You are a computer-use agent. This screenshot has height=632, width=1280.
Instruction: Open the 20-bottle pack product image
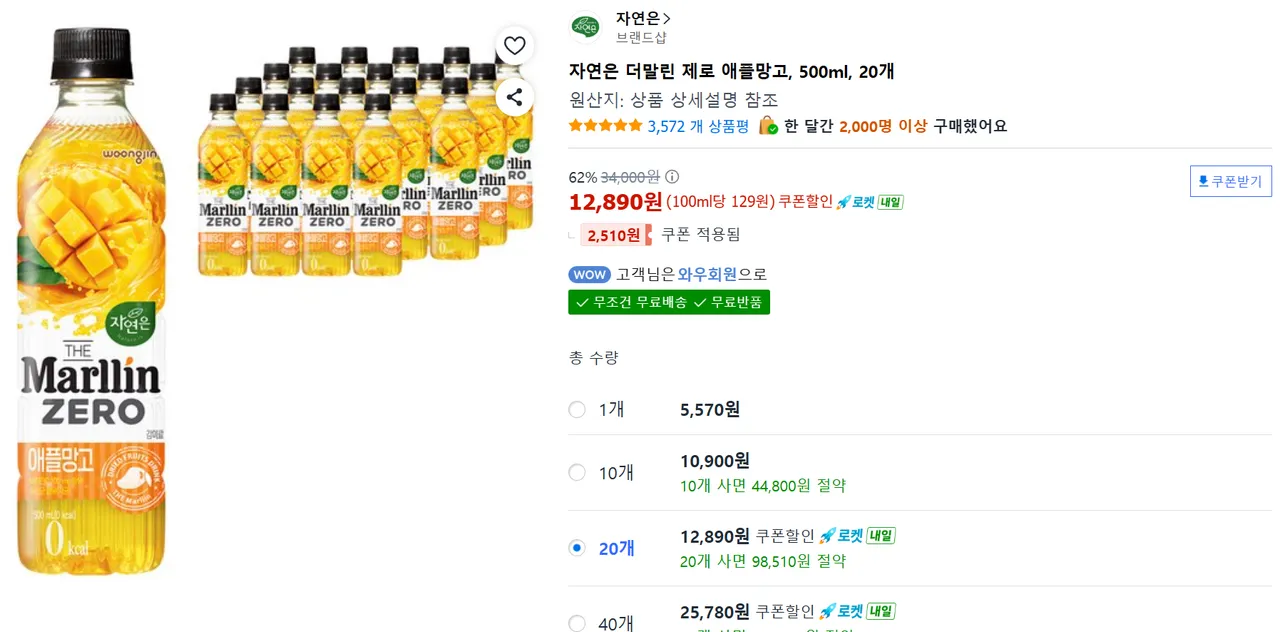point(365,160)
